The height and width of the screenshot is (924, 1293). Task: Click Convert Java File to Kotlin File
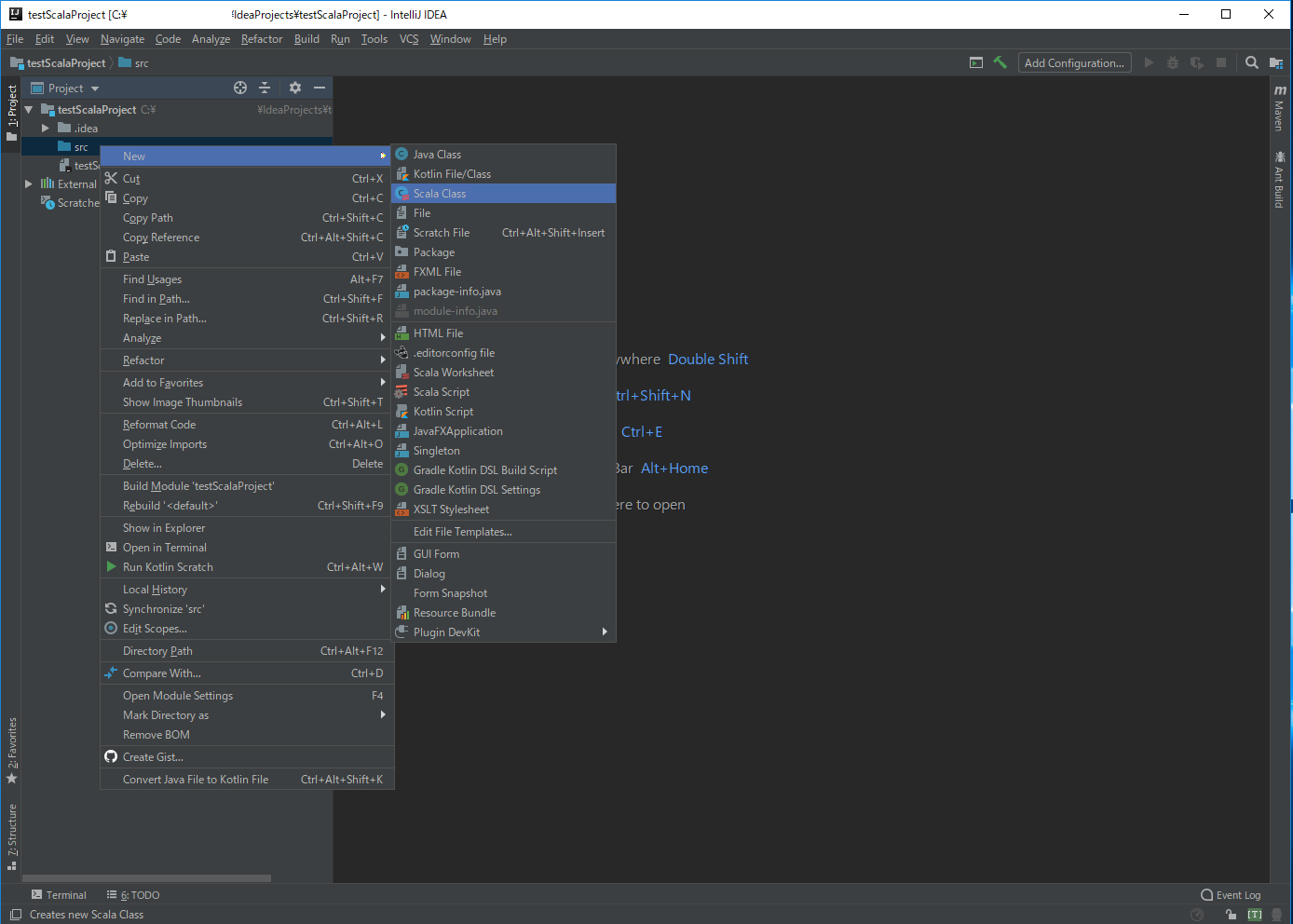pos(247,780)
